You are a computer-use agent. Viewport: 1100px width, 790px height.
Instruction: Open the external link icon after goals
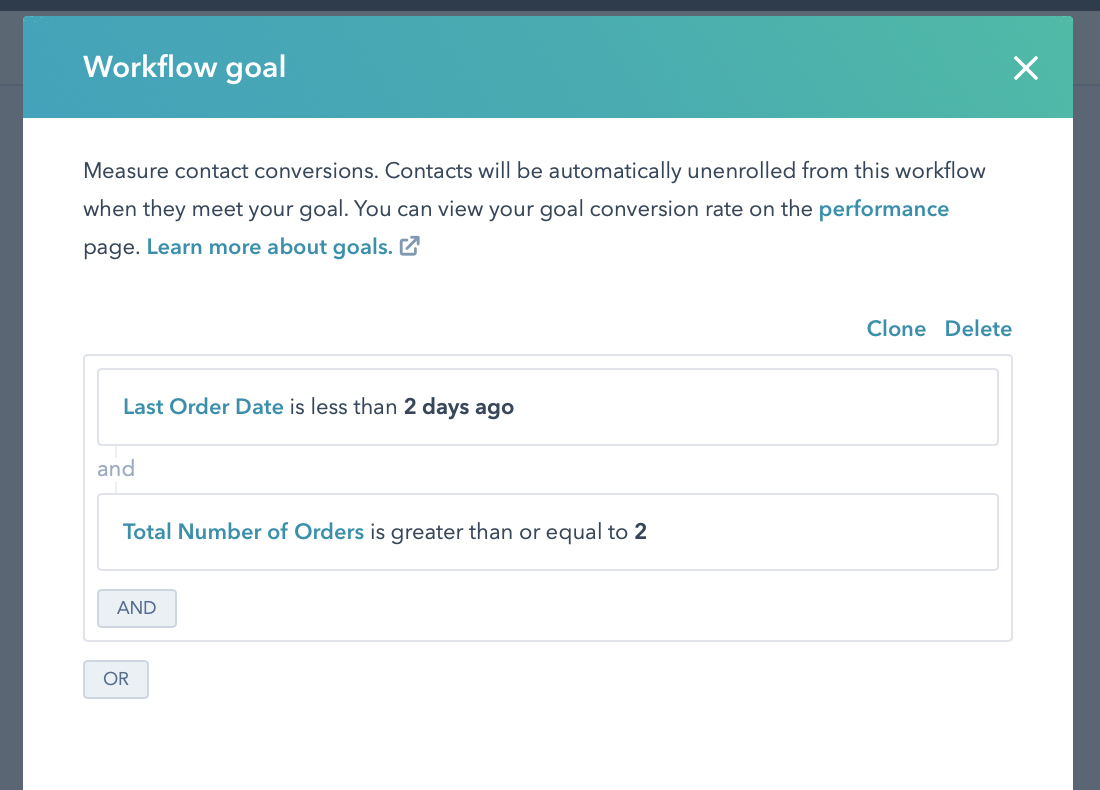[x=409, y=247]
